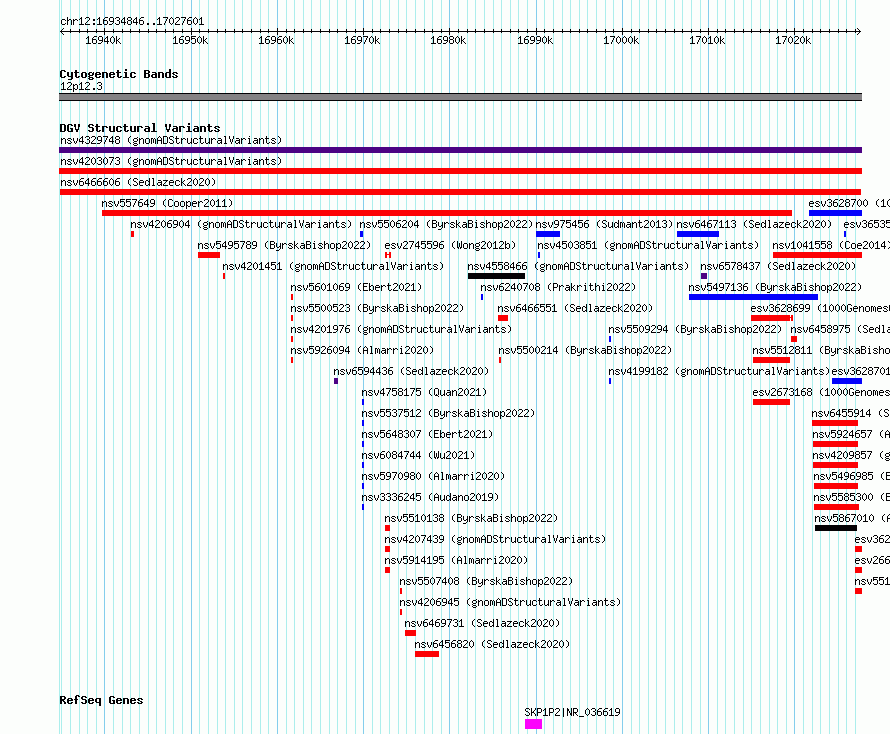Viewport: 890px width, 734px height.
Task: Click the red bar under esv3628699
Action: coord(772,318)
